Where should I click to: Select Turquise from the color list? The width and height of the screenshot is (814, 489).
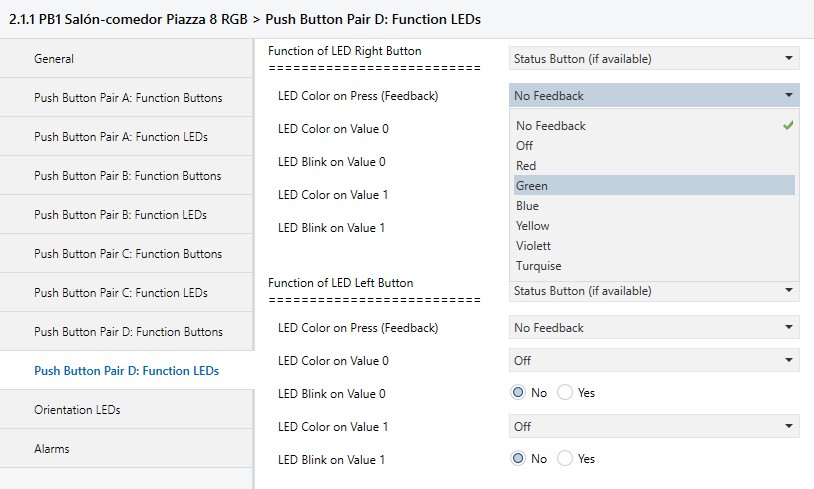point(538,266)
